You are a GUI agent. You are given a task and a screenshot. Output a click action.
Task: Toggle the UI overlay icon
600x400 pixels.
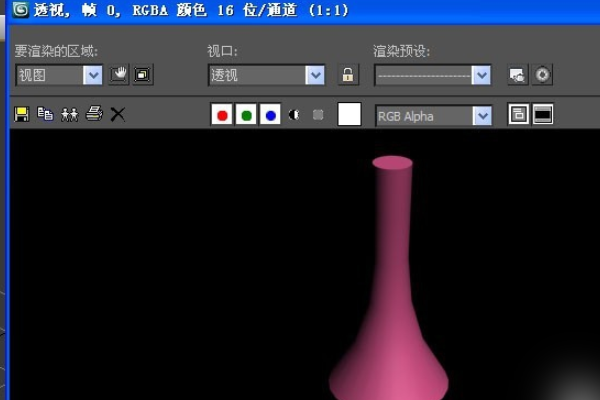pos(518,114)
